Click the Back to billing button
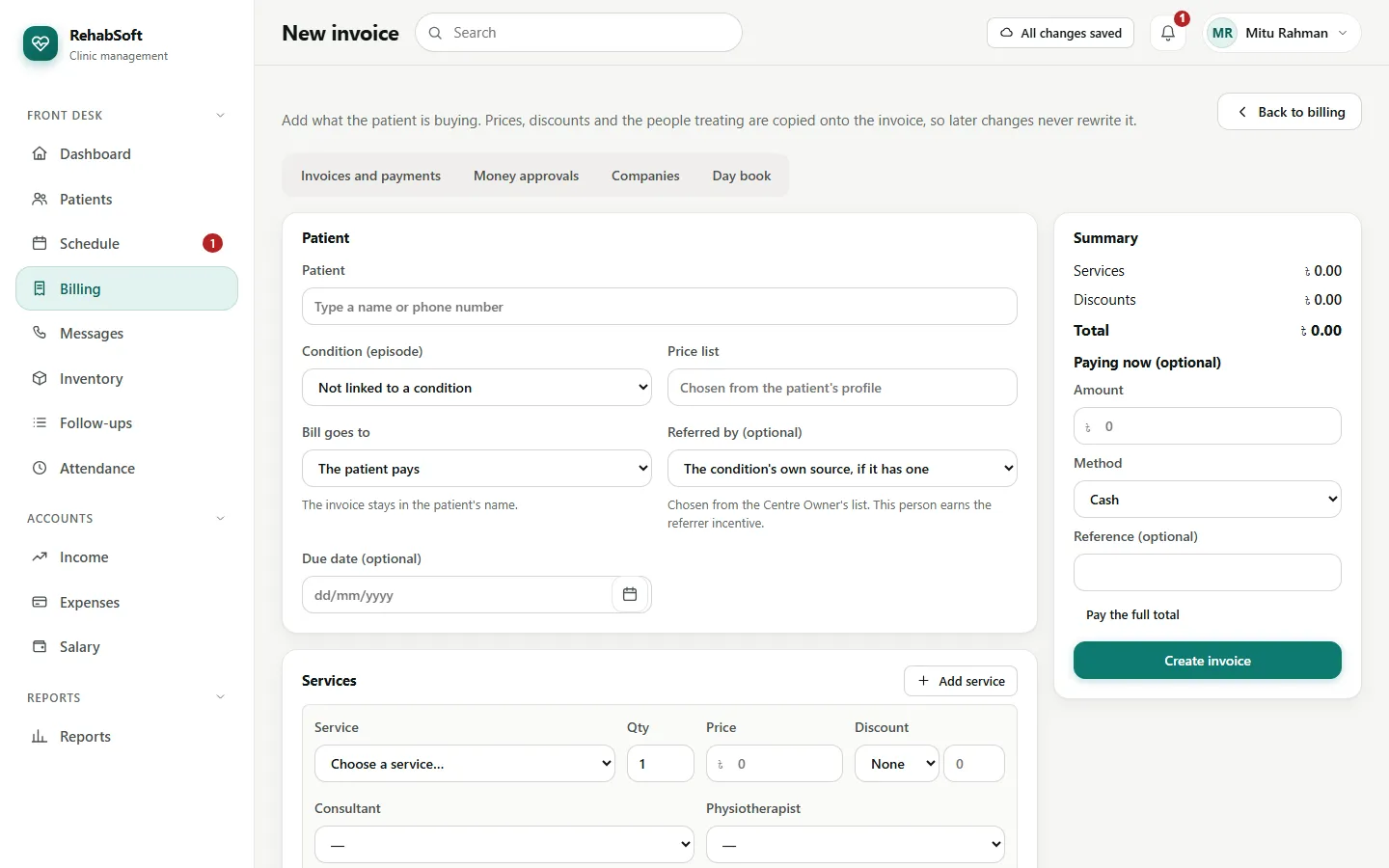Image resolution: width=1389 pixels, height=868 pixels. tap(1290, 112)
